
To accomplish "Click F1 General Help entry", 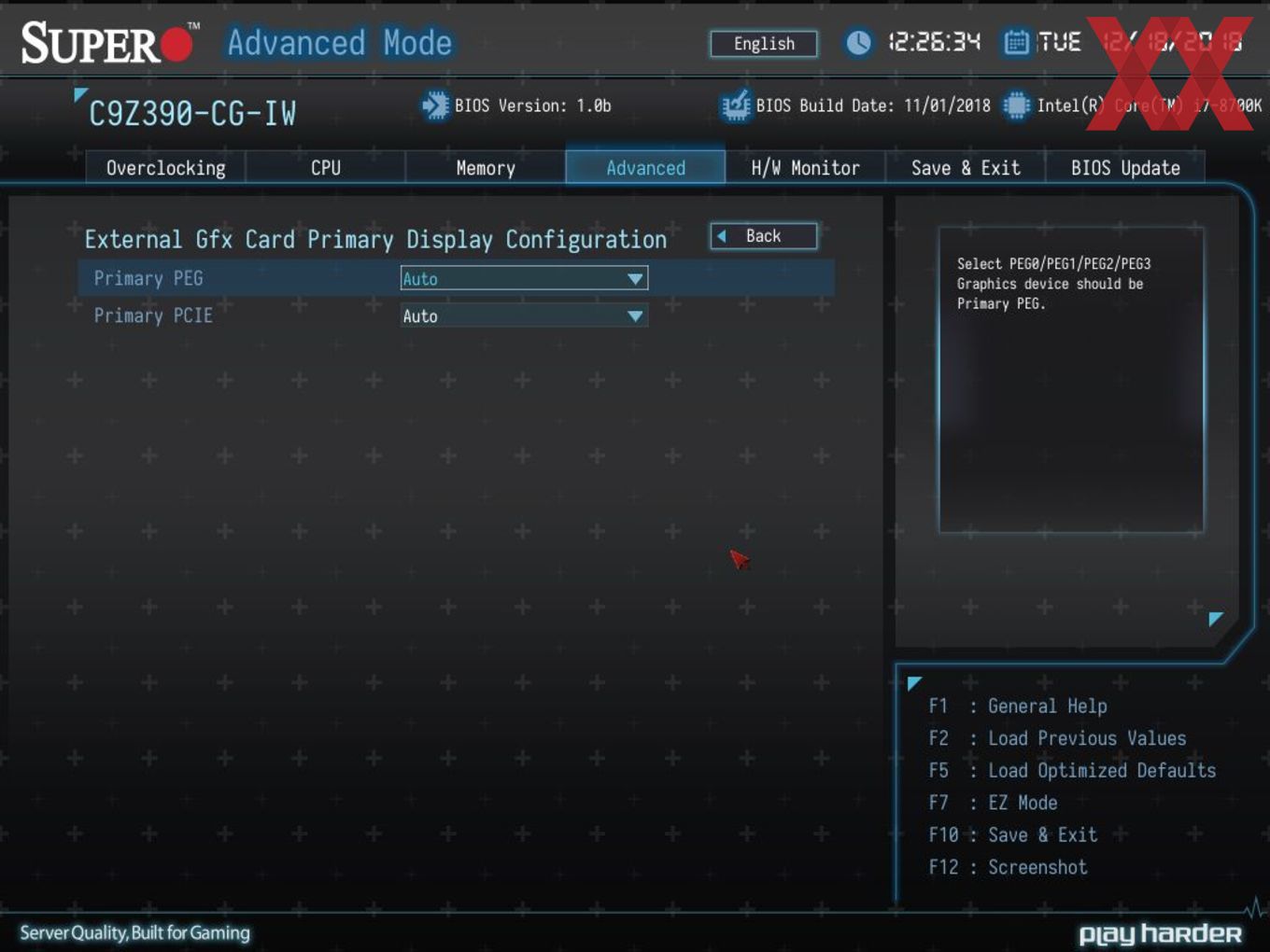I will (1018, 707).
